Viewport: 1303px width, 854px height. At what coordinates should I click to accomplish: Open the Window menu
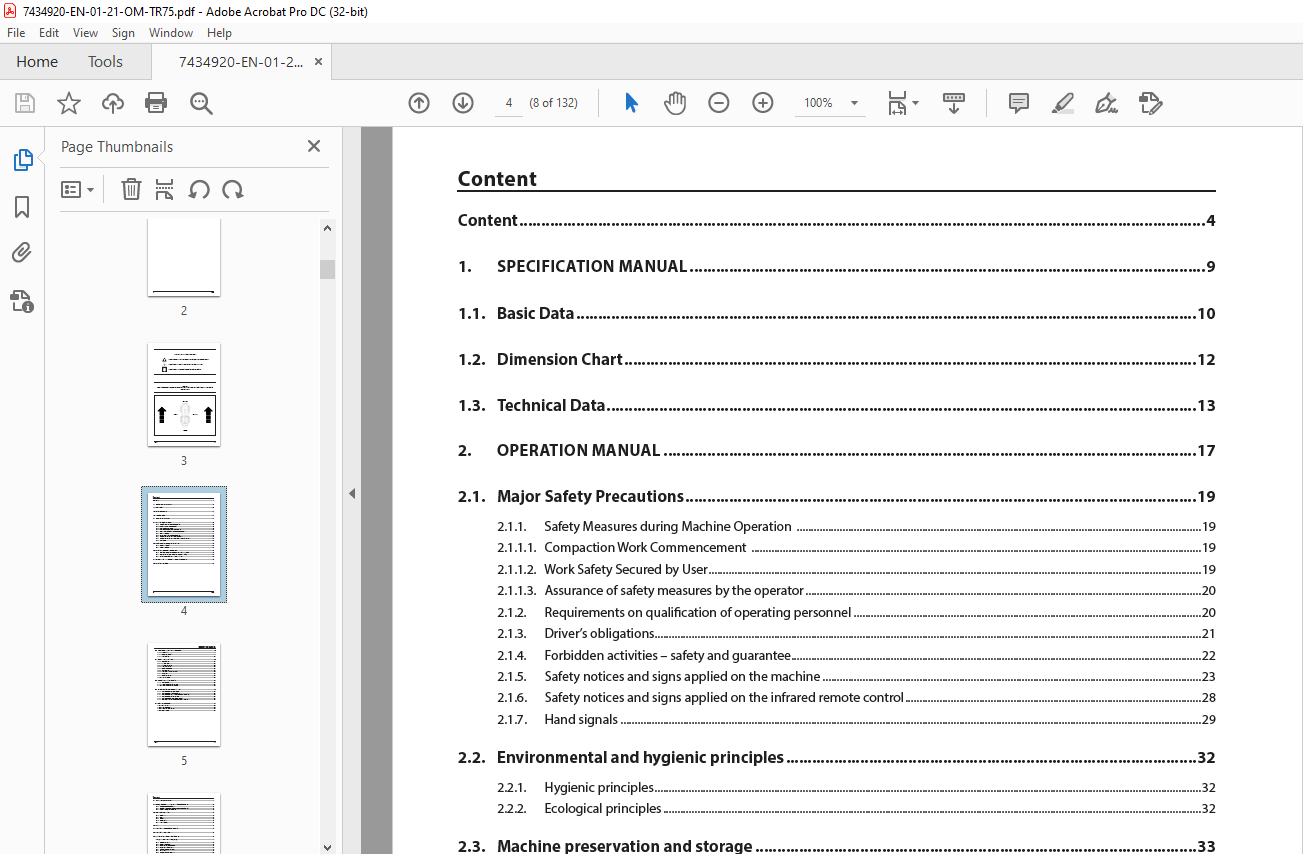pyautogui.click(x=171, y=33)
